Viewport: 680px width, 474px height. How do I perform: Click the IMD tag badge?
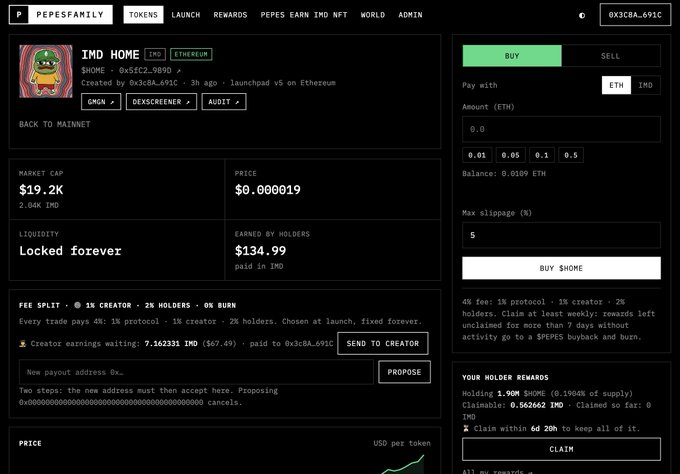155,54
